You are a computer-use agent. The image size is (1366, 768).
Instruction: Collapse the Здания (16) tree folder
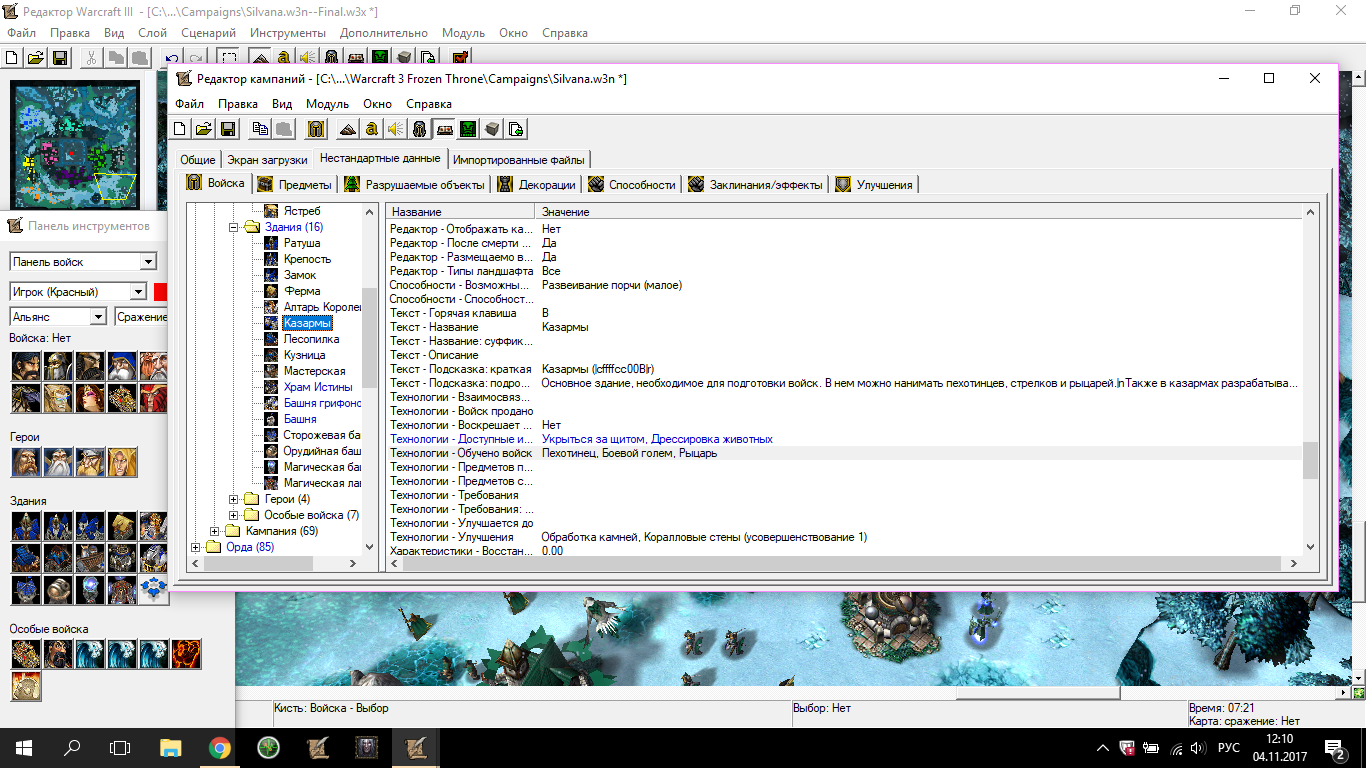click(x=234, y=227)
